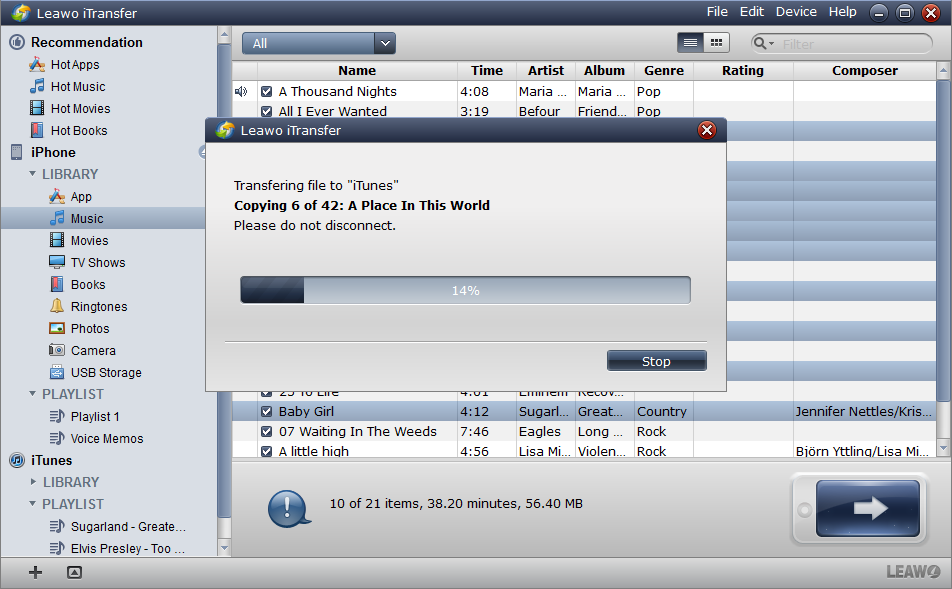The image size is (952, 589).
Task: Open Hot Books recommendation
Action: [68, 130]
